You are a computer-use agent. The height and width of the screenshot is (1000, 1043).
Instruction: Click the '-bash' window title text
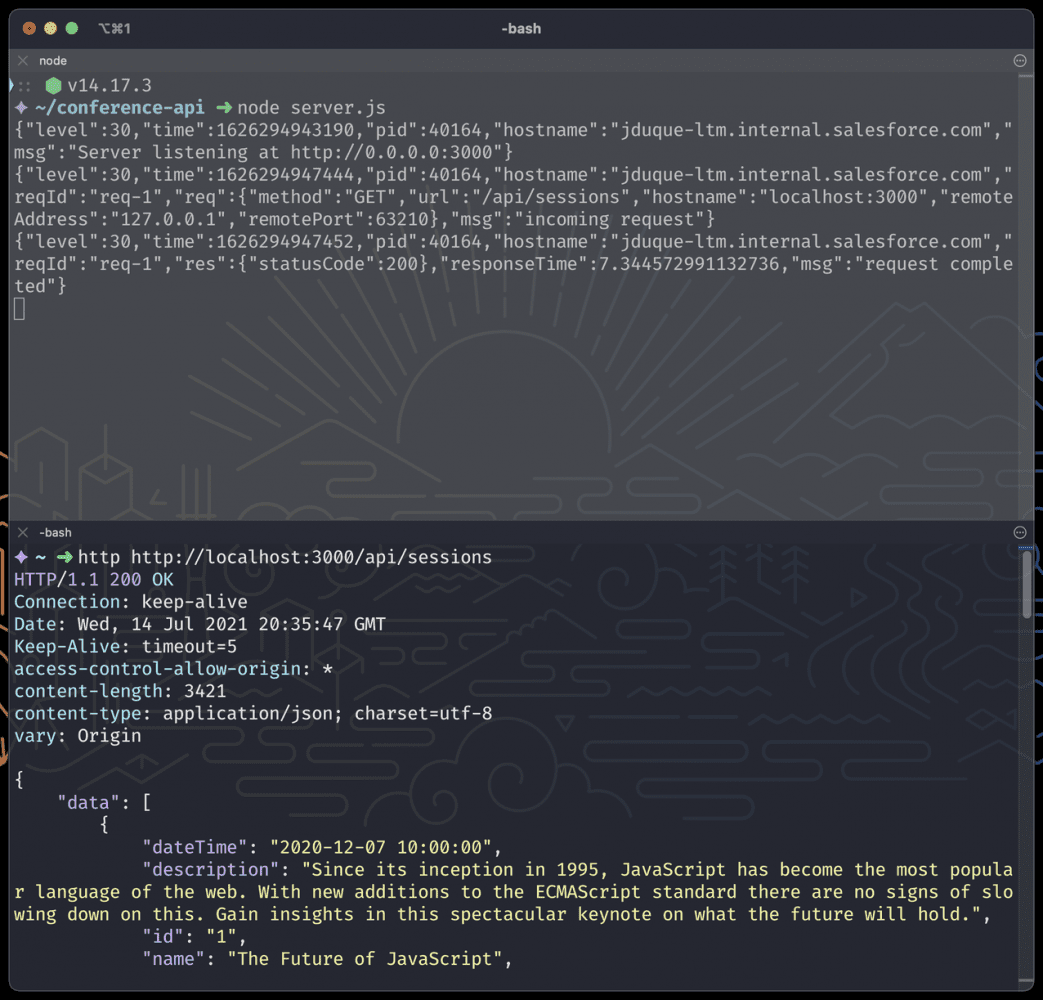tap(521, 29)
